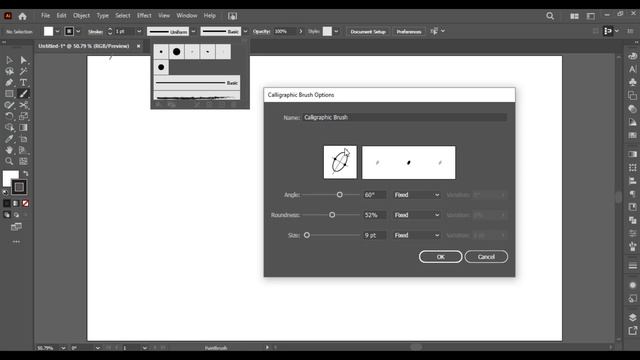640x360 pixels.
Task: Click the Size 9 pt value field
Action: click(374, 236)
